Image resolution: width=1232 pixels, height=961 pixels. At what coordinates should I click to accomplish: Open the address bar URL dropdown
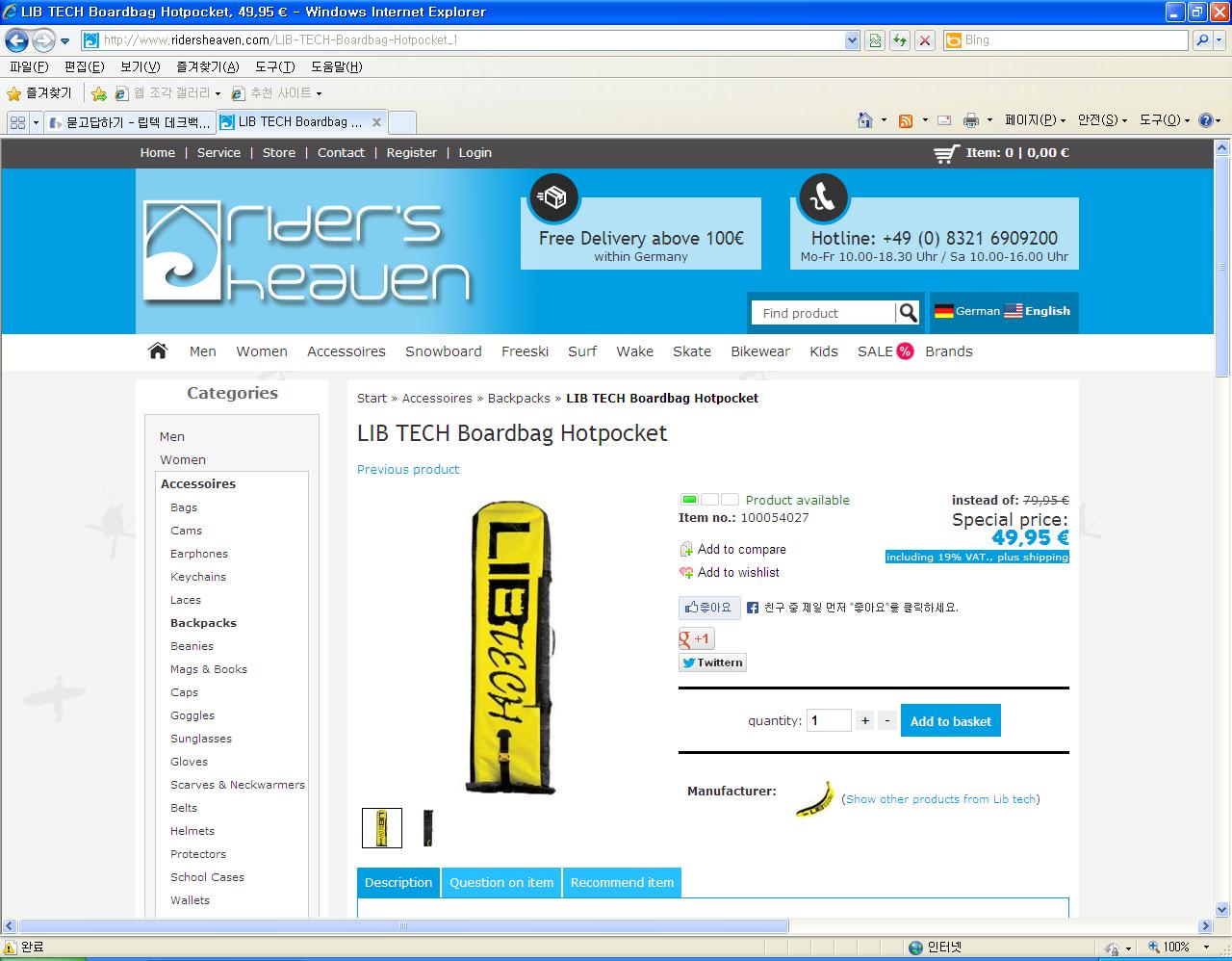click(x=852, y=40)
